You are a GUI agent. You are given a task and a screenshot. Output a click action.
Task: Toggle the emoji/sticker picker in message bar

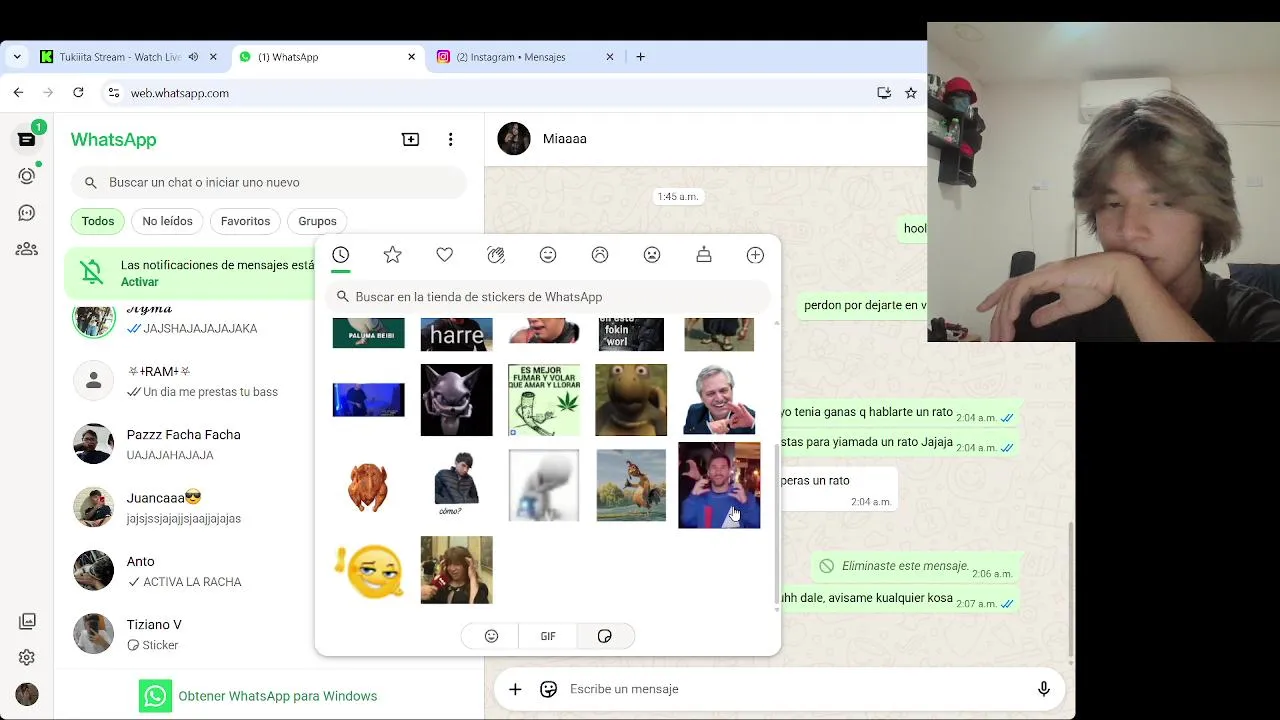coord(548,689)
